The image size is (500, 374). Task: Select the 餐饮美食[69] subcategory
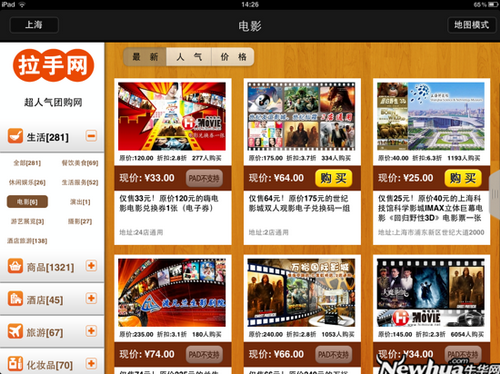point(80,163)
